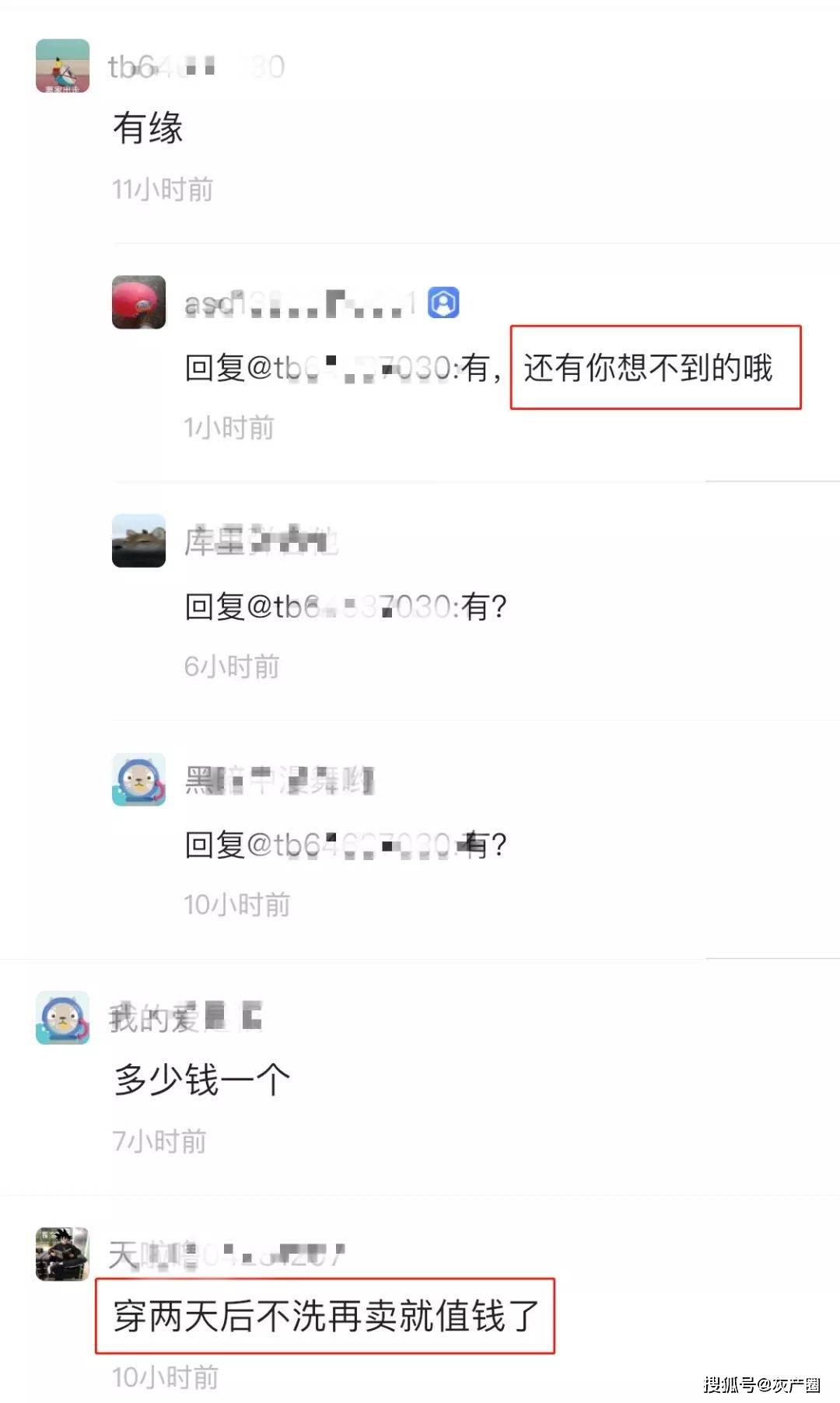Screen dimensions: 840x1403
Task: Click the comment 穿两天后不洗再卖就值钱了
Action: [326, 1315]
